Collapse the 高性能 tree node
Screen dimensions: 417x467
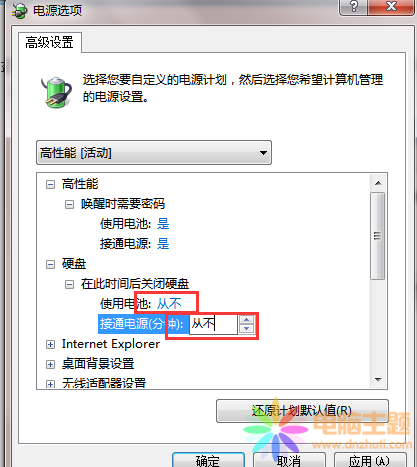[x=50, y=184]
